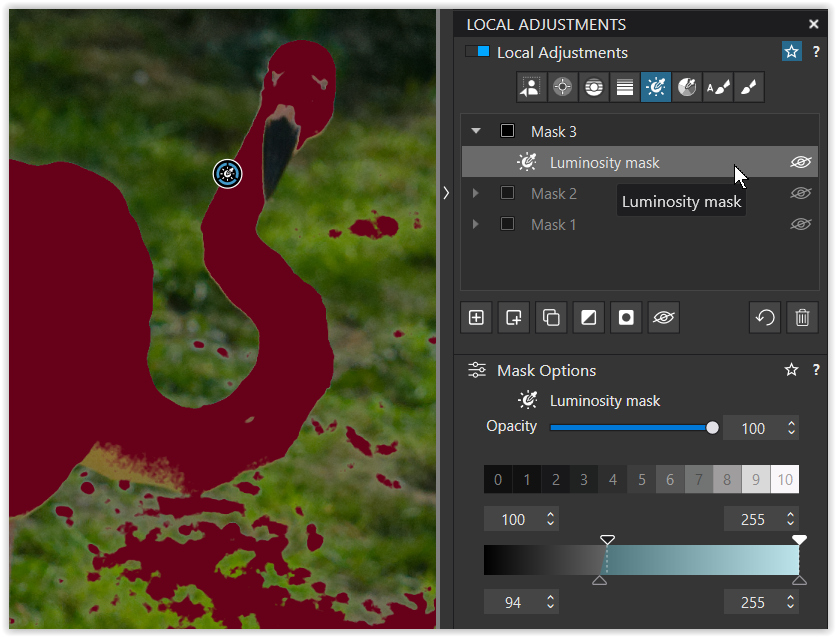Screen dimensions: 836x637
Task: Select the Control Point tool
Action: coord(562,88)
